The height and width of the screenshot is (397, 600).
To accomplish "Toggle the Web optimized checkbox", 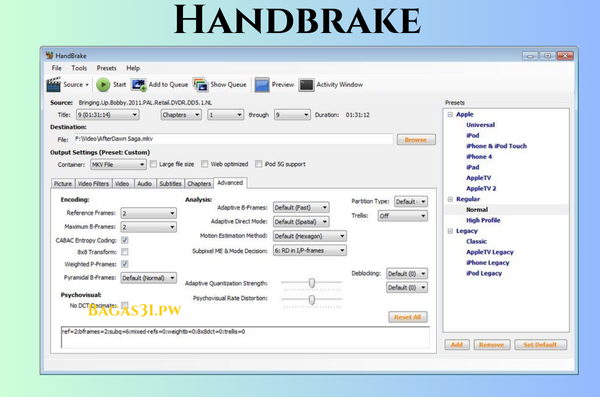I will coord(205,164).
